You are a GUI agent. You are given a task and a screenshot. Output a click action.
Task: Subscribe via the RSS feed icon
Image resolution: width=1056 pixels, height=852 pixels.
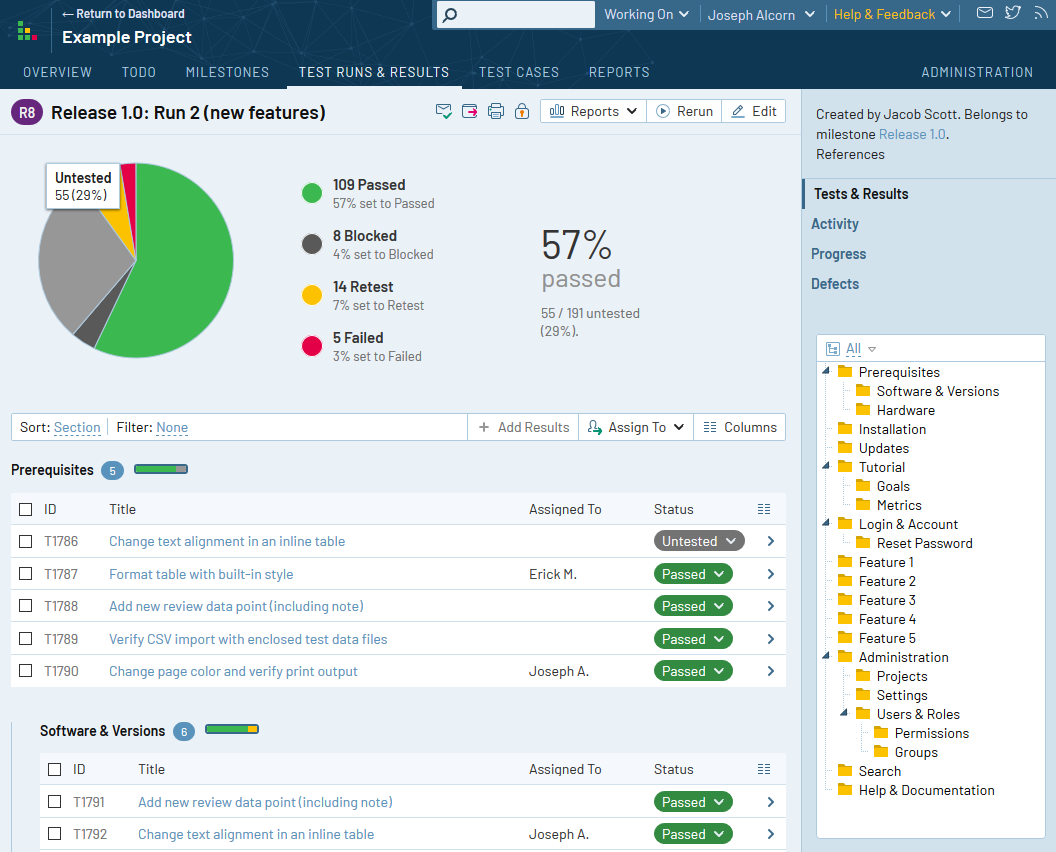coord(1043,13)
